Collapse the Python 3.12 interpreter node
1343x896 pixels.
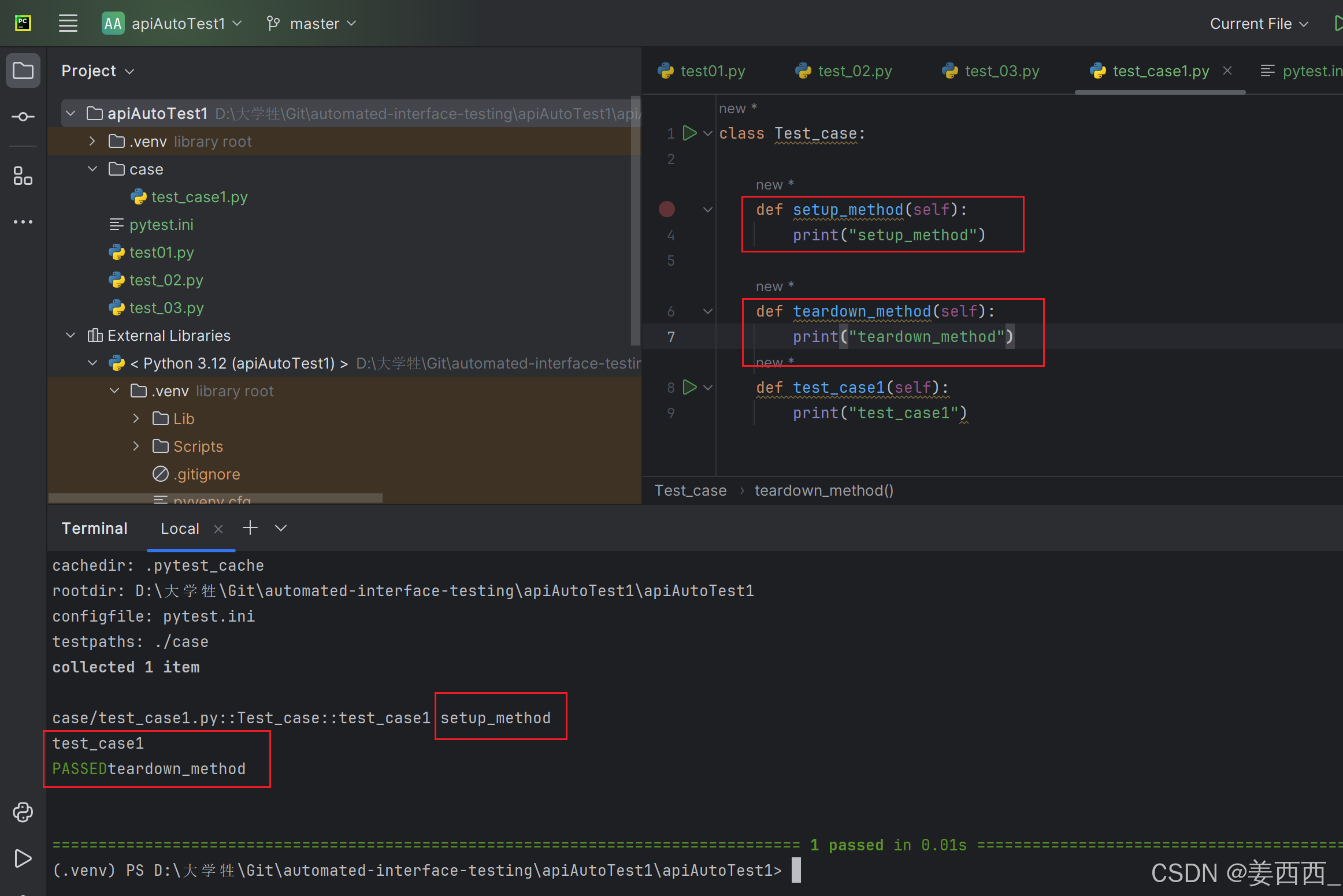click(x=92, y=363)
